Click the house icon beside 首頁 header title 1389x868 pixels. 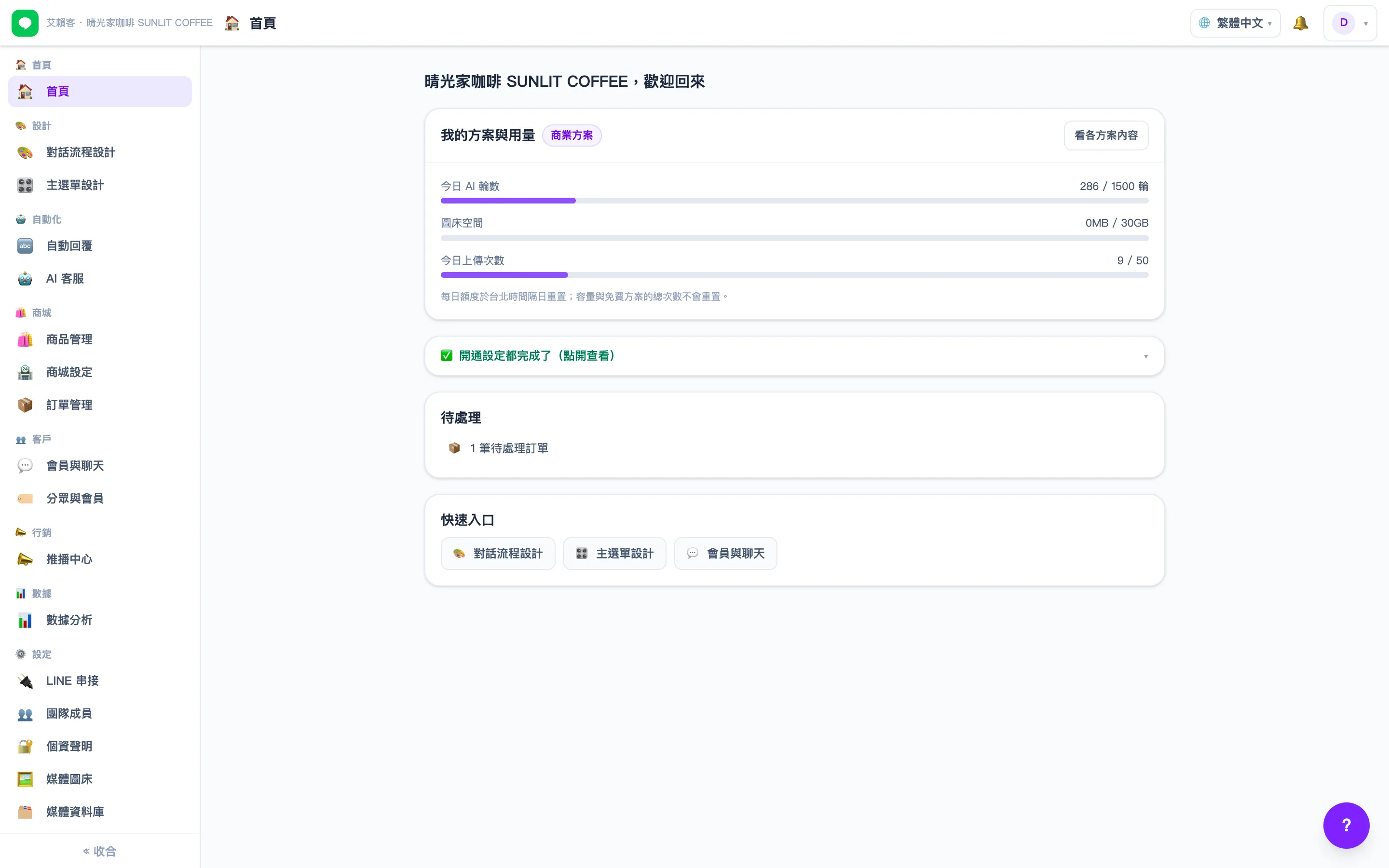[x=232, y=23]
